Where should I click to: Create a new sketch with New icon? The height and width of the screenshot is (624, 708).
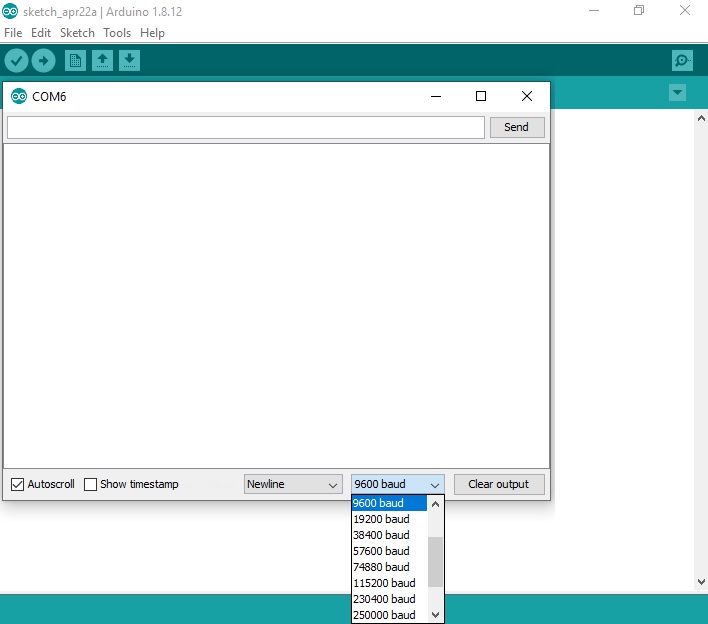(x=75, y=61)
